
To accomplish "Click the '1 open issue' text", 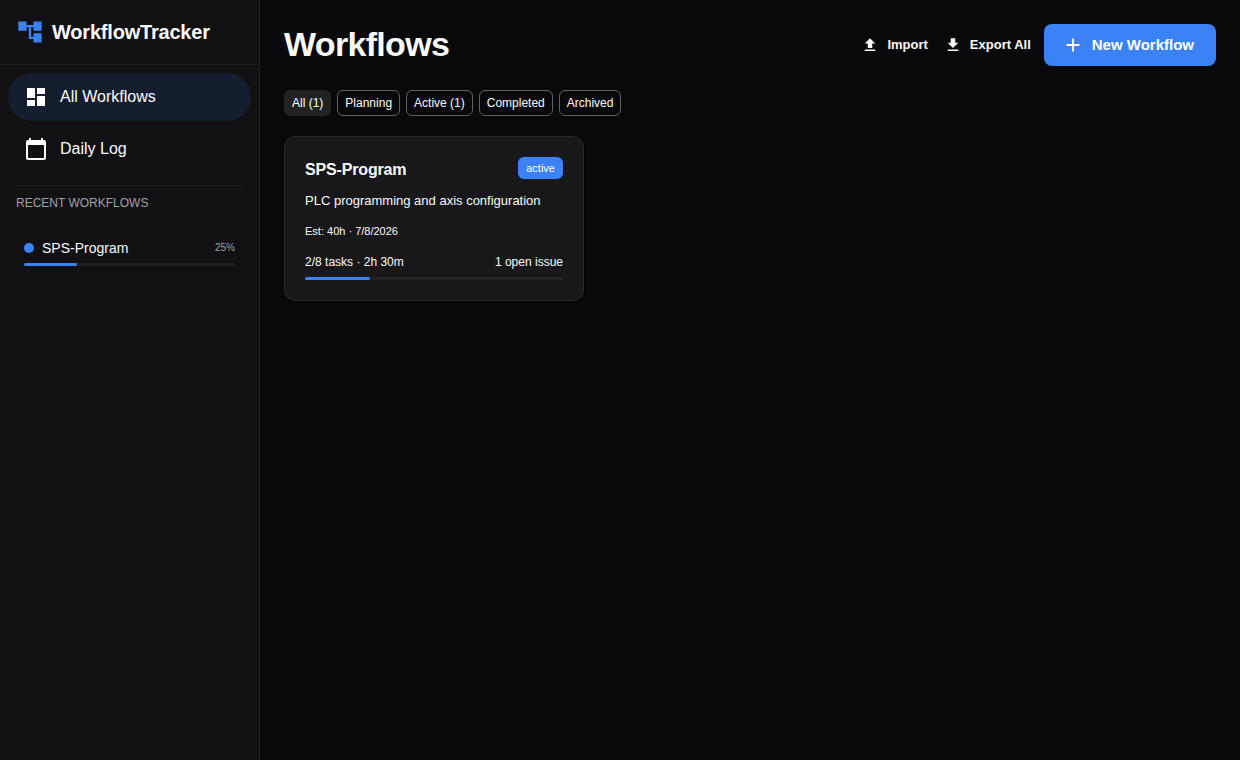I will click(x=529, y=262).
